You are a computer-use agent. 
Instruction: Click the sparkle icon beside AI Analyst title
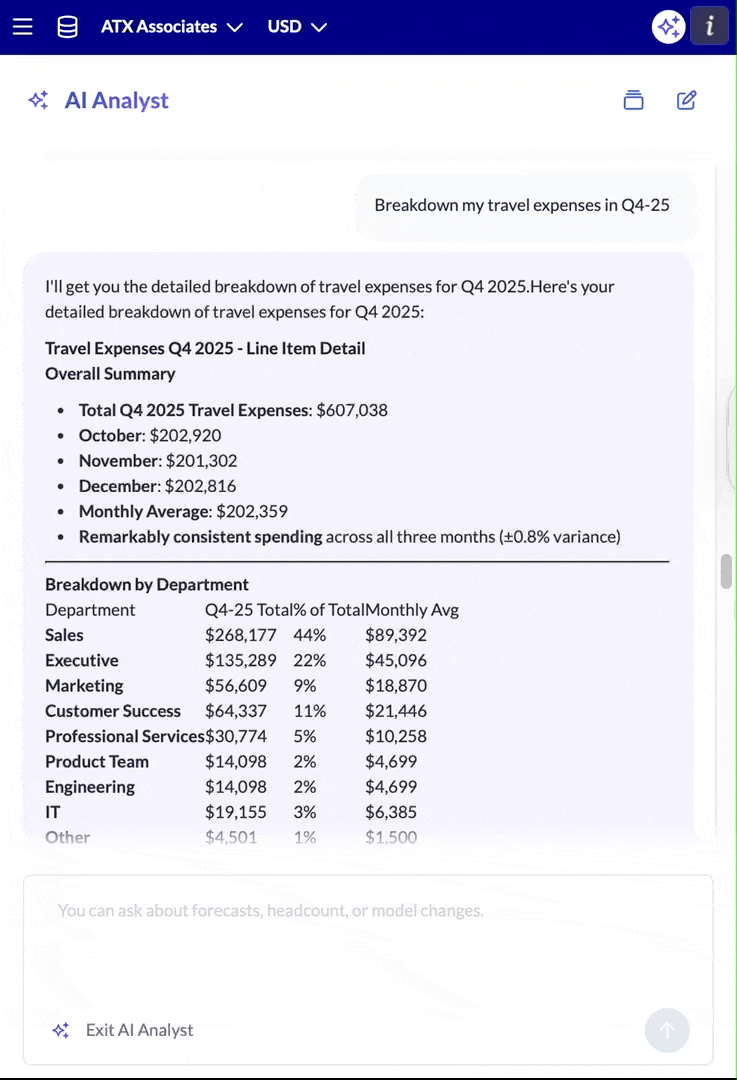(39, 101)
